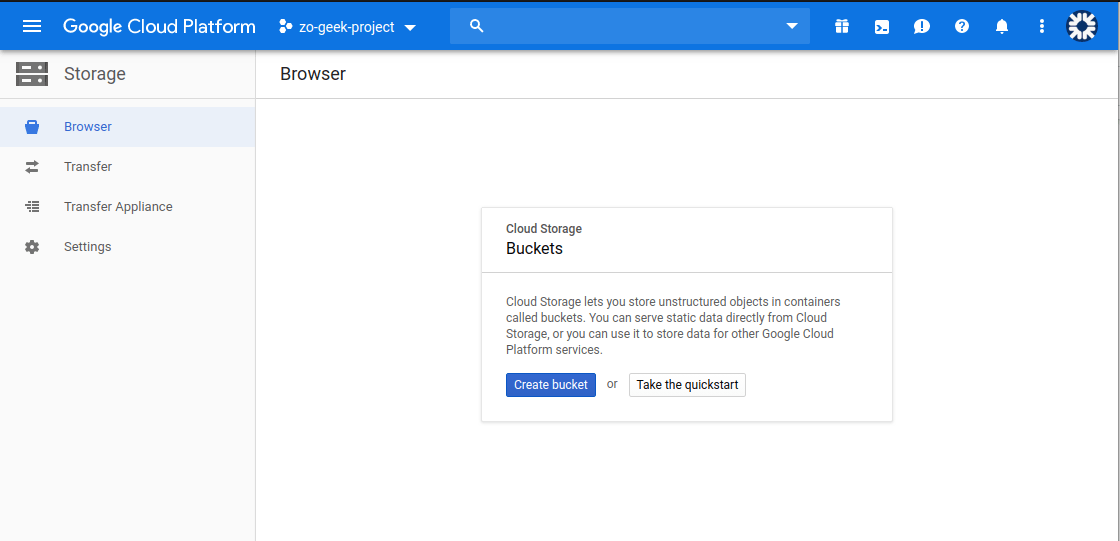This screenshot has height=541, width=1120.
Task: Click the Browser page title
Action: [313, 74]
